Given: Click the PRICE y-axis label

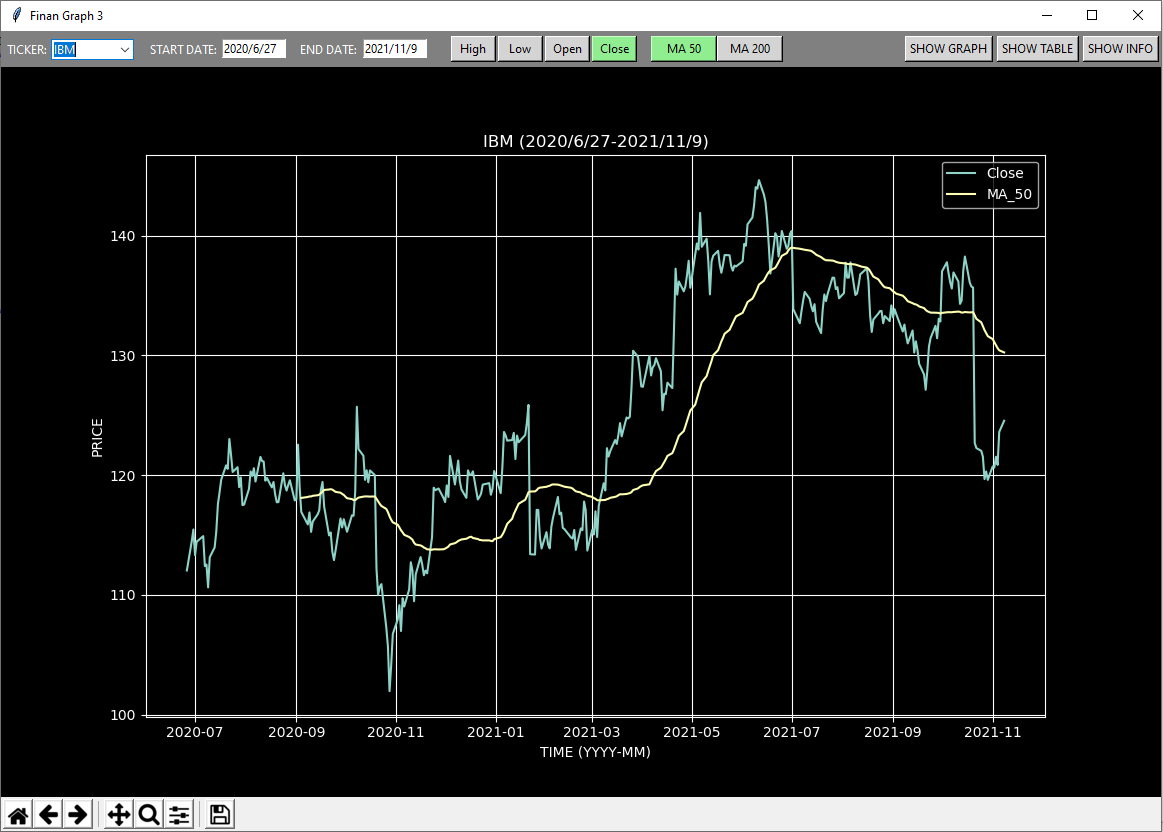Looking at the screenshot, I should 97,438.
